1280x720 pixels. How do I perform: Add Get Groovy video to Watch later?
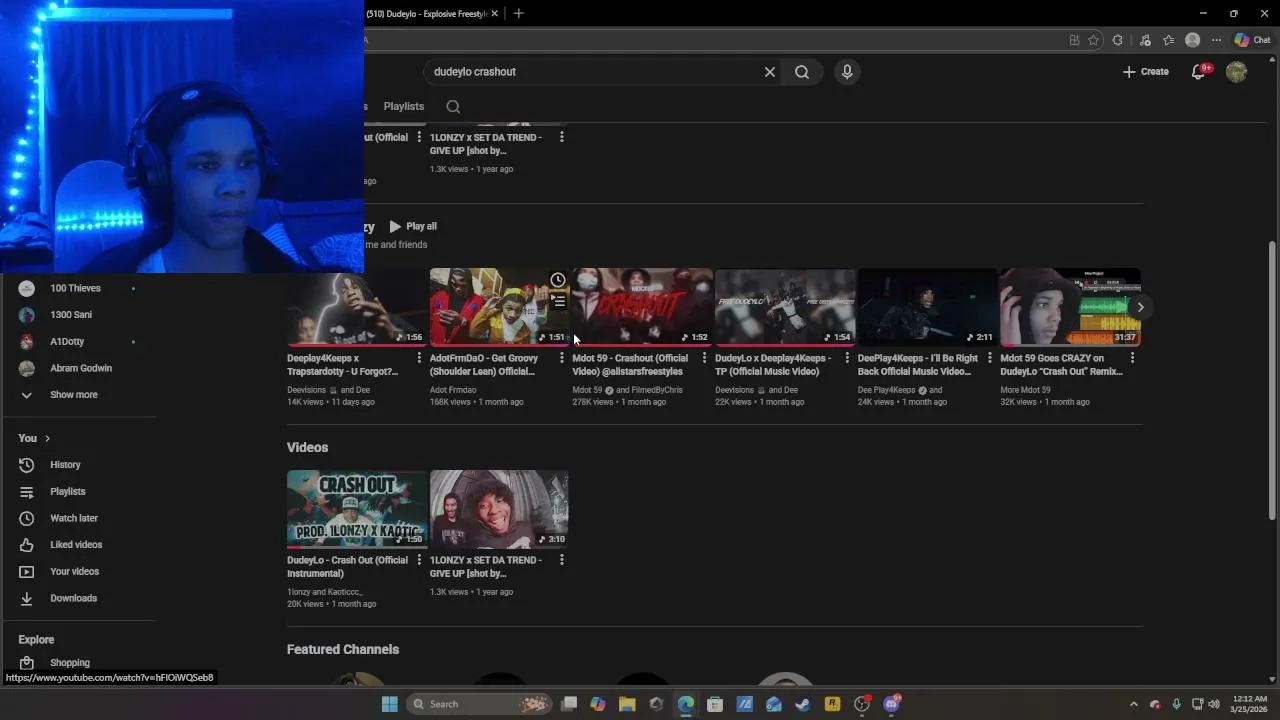[558, 280]
